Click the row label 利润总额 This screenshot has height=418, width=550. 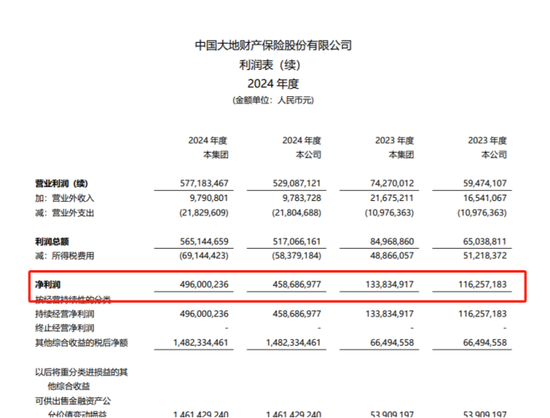[x=52, y=242]
